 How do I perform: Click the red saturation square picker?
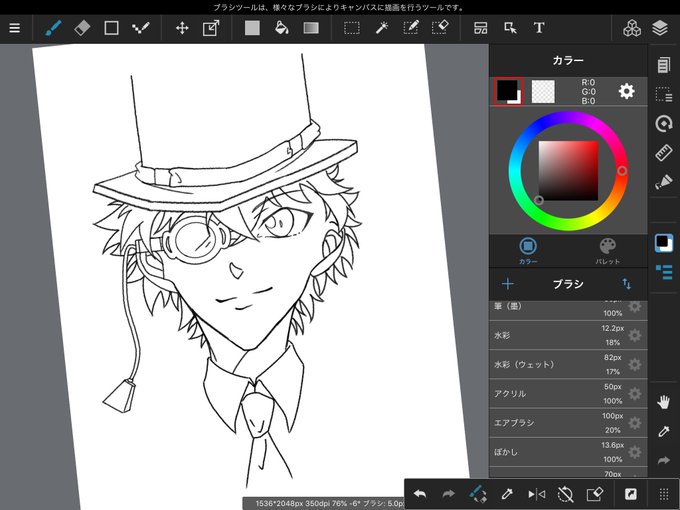tap(569, 170)
